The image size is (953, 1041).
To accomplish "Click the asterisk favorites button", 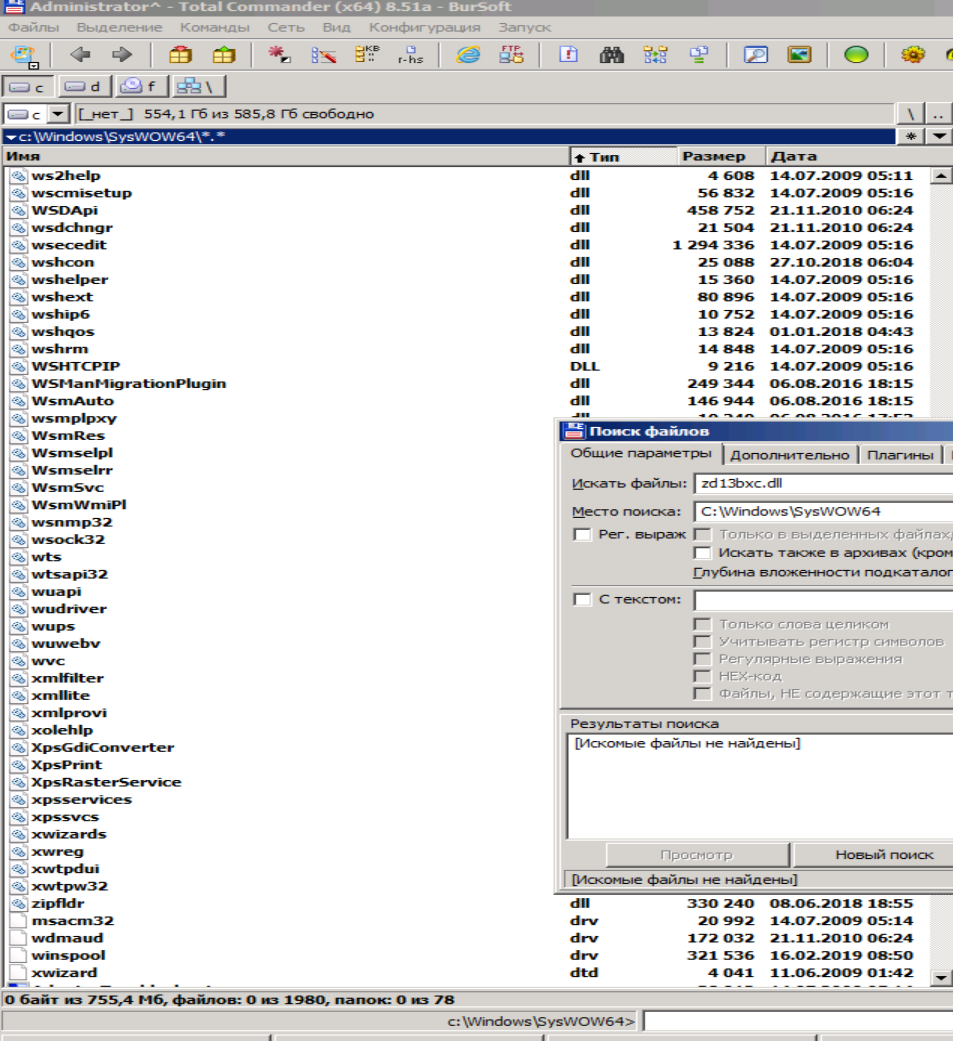I will point(910,136).
